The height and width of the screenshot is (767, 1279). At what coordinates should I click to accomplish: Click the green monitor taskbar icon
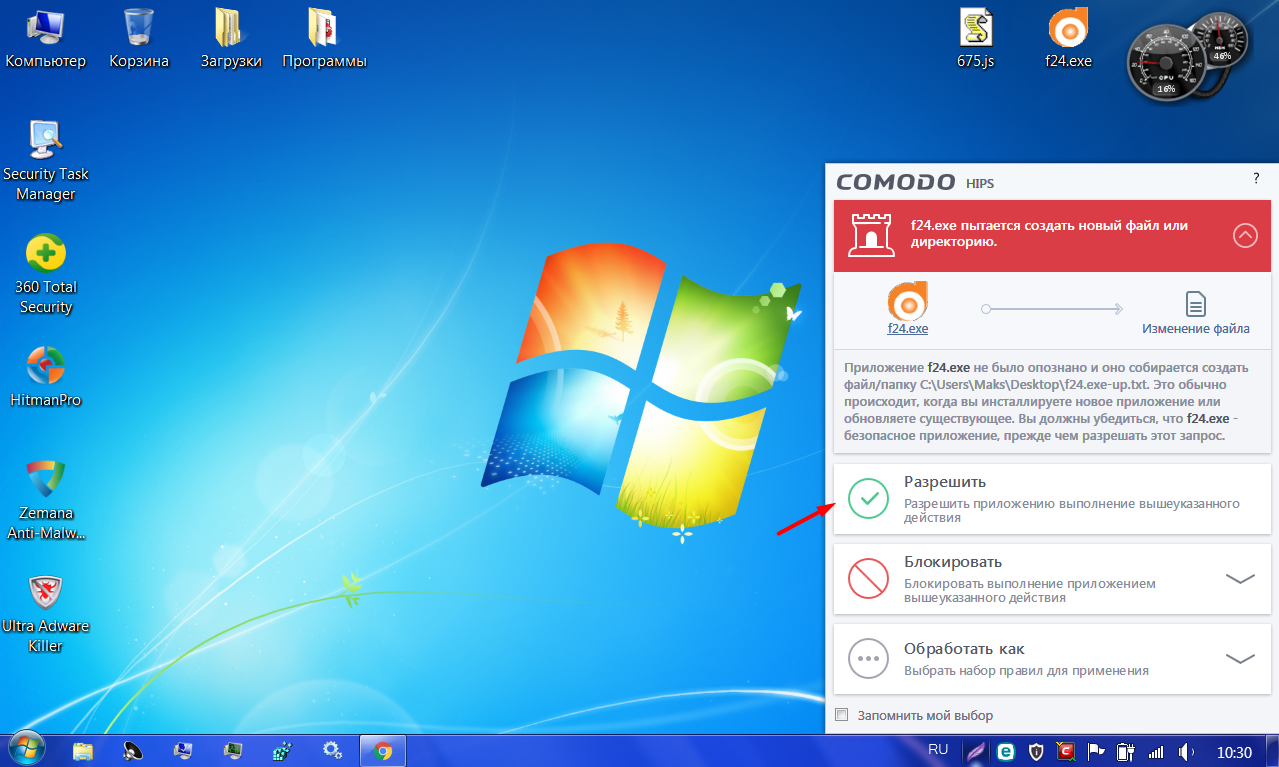(x=232, y=750)
